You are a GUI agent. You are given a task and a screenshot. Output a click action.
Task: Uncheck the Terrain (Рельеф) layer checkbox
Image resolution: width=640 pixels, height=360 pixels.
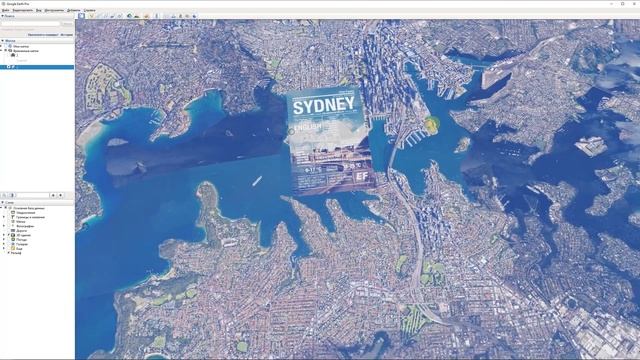coord(9,253)
